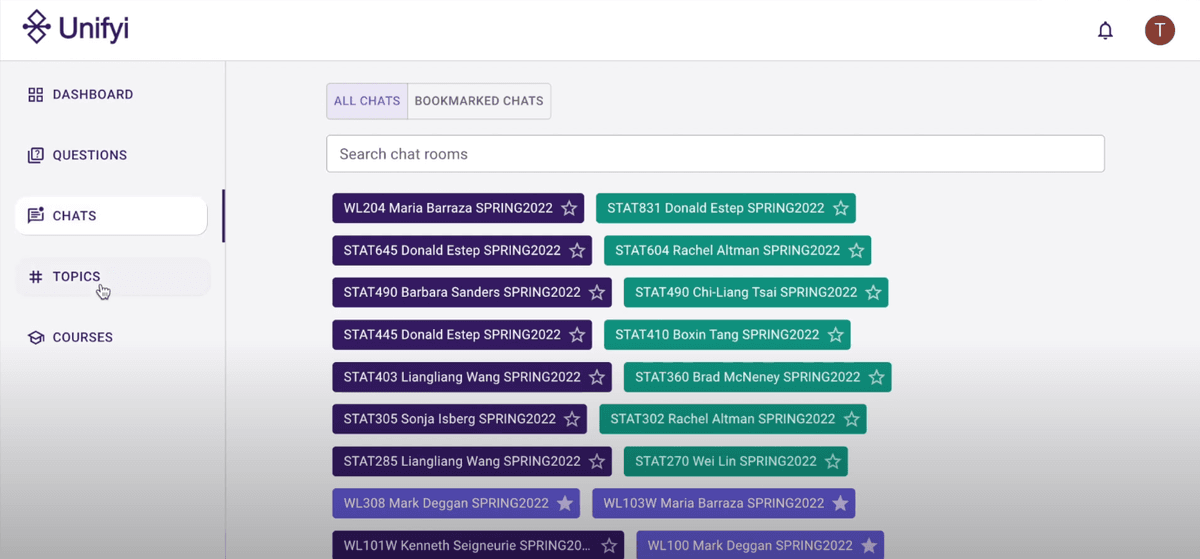Open the STAT490 Barbara Sanders chat room
This screenshot has height=559, width=1200.
(x=461, y=293)
